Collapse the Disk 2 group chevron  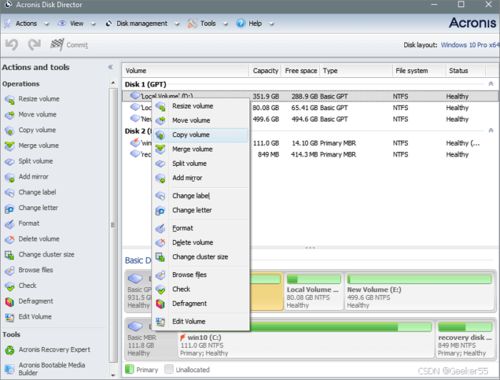click(491, 130)
